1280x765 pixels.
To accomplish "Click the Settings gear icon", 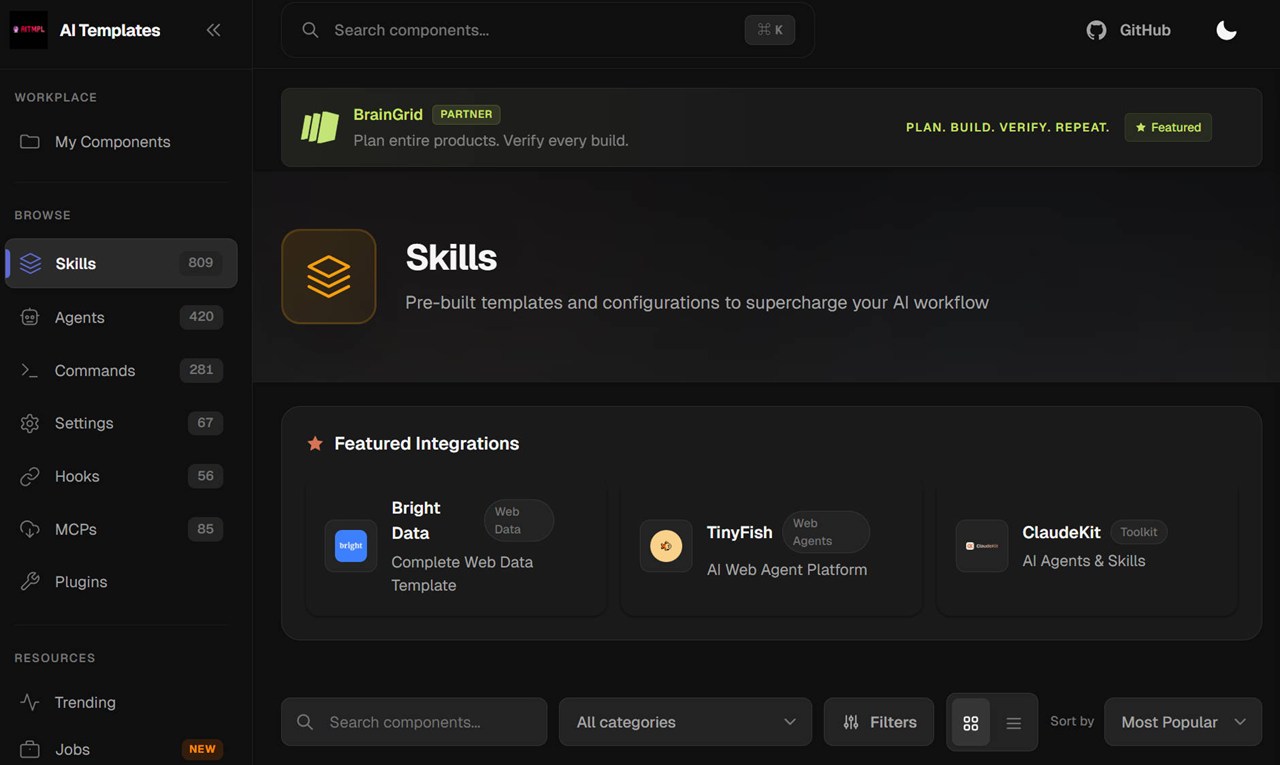I will tap(30, 423).
